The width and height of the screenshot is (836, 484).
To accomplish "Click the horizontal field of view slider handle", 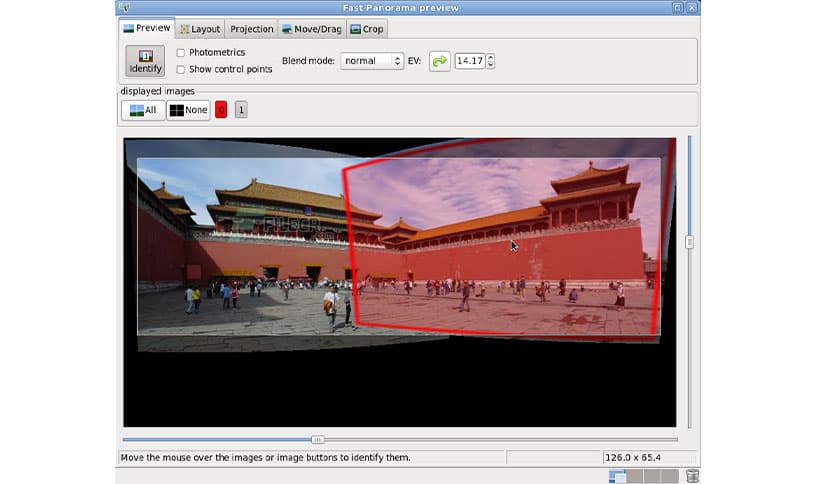I will point(317,440).
